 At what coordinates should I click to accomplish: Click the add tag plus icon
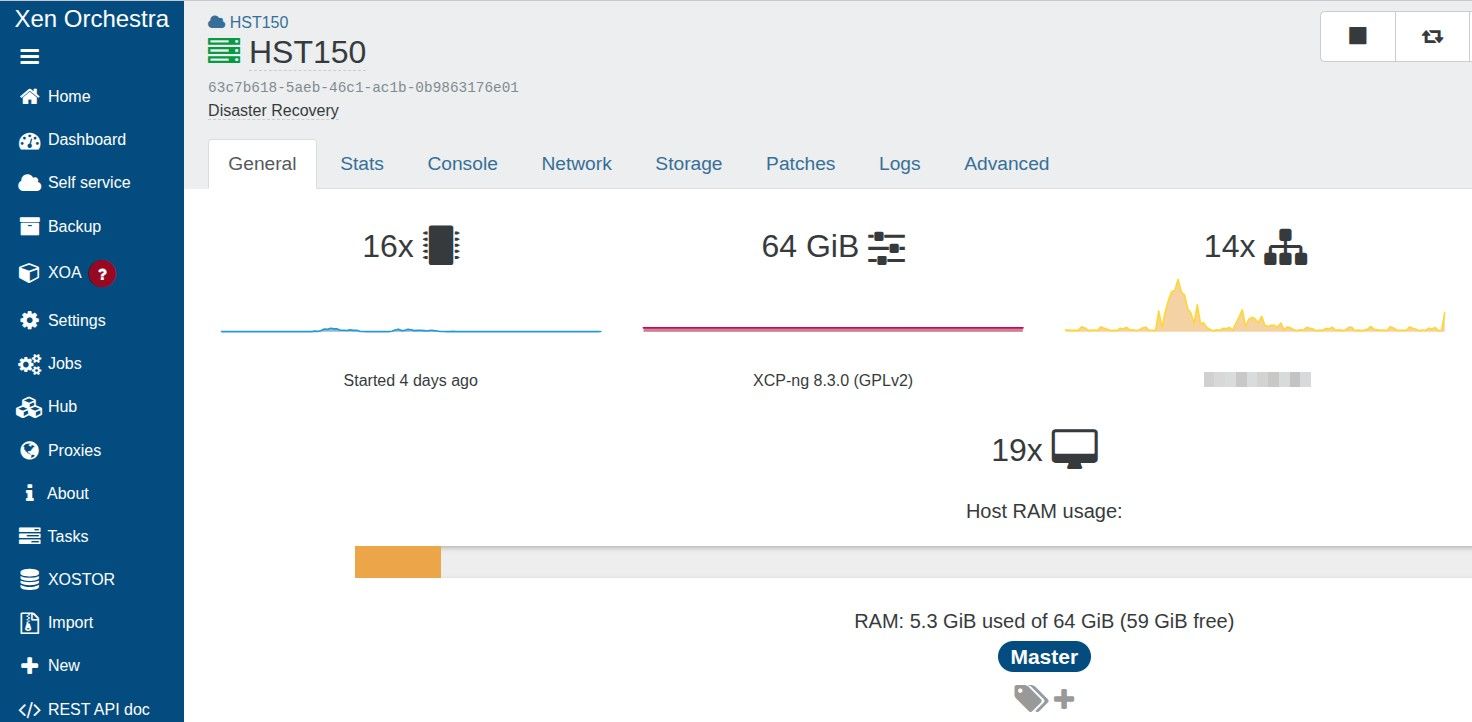[1064, 698]
